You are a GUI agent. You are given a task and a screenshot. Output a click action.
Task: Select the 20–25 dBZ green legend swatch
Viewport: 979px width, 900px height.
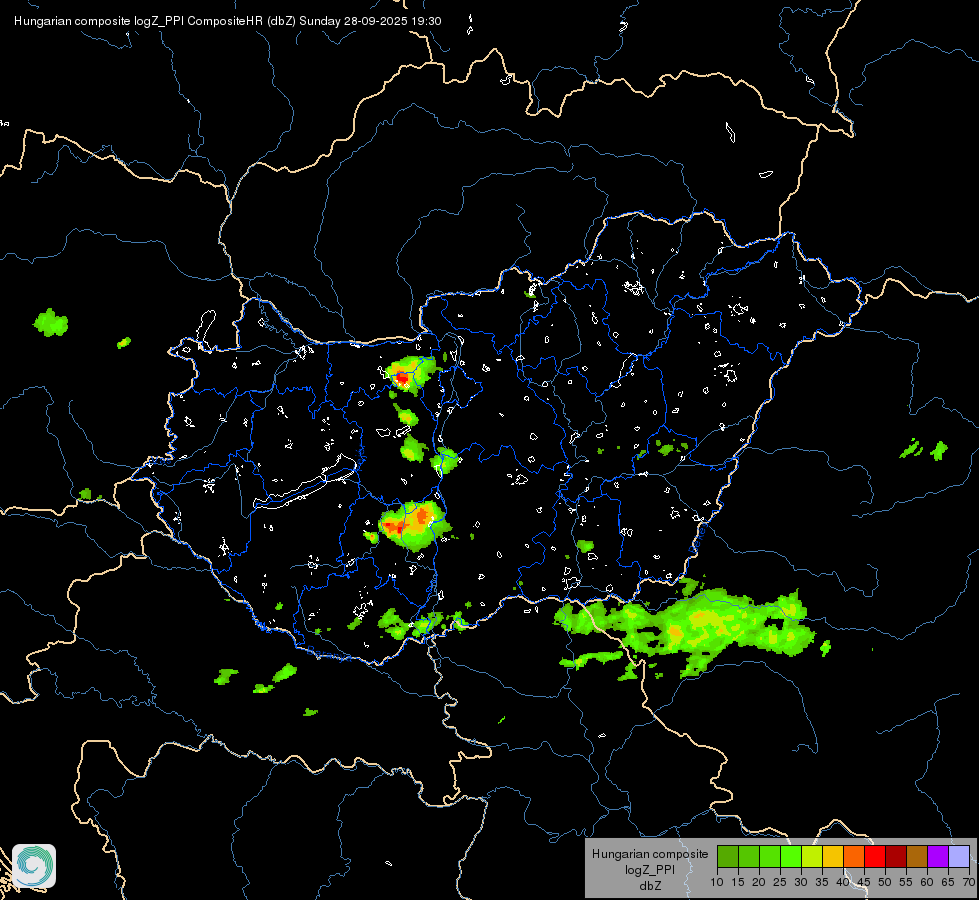(770, 856)
